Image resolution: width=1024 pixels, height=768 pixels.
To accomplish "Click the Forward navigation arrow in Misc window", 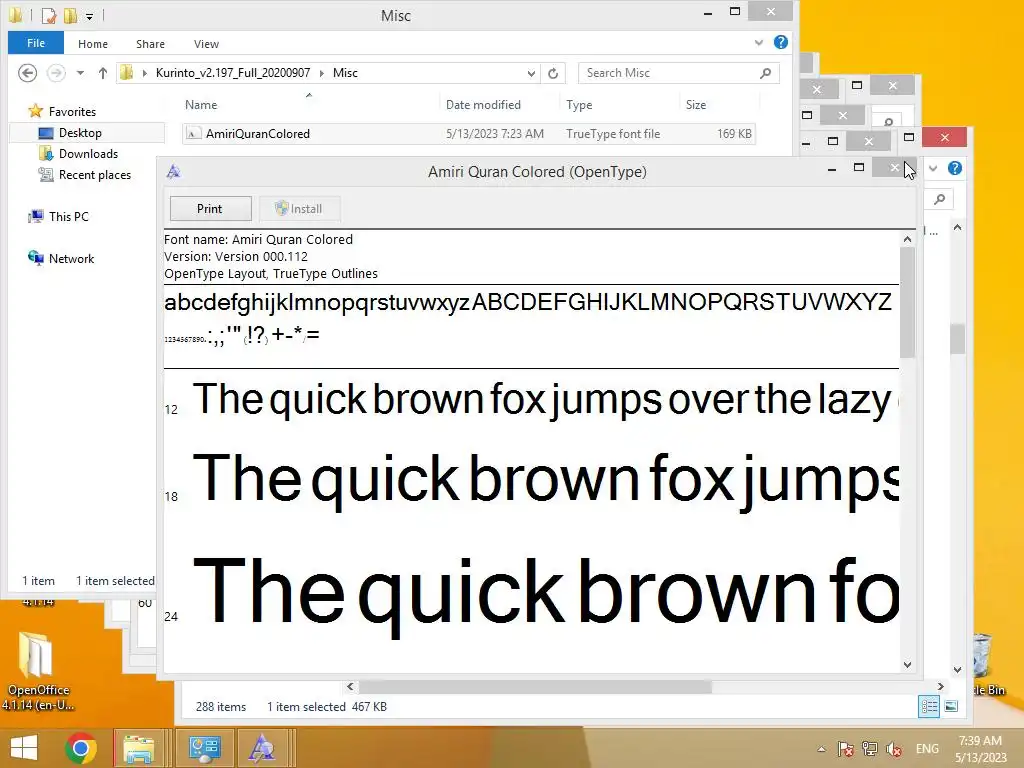I will coord(56,72).
